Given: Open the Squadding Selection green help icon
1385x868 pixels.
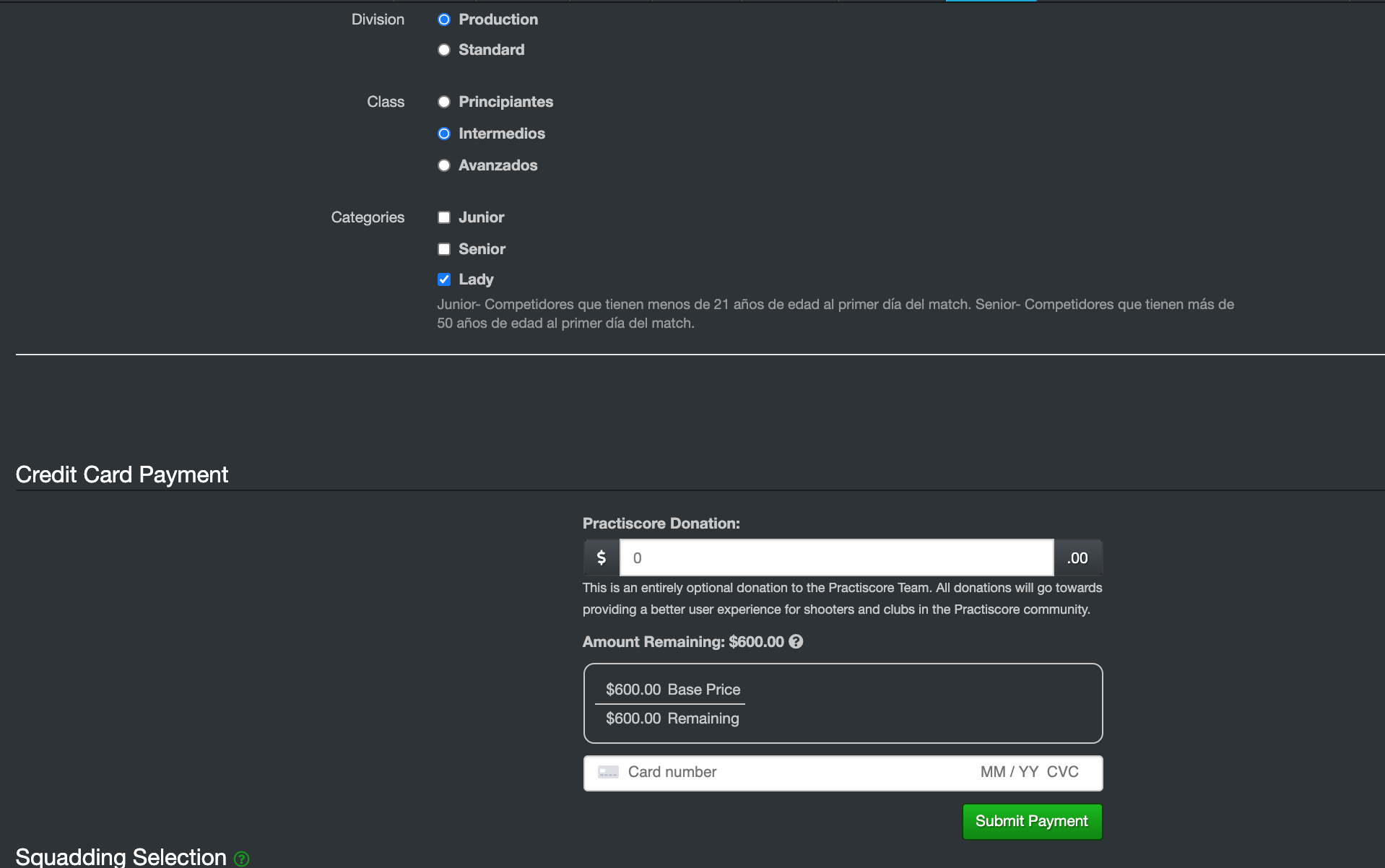Looking at the screenshot, I should (x=242, y=859).
